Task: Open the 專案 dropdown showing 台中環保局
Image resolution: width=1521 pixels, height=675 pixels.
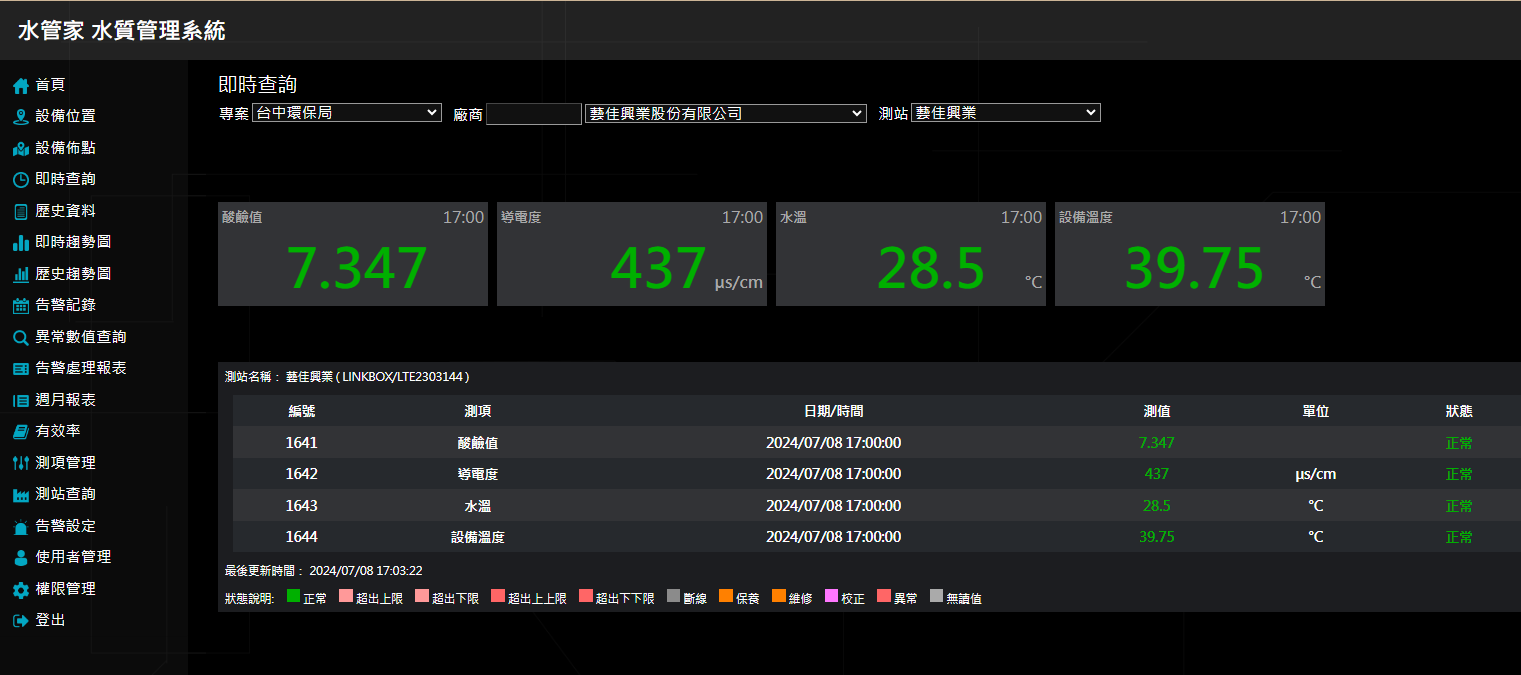Action: [346, 113]
